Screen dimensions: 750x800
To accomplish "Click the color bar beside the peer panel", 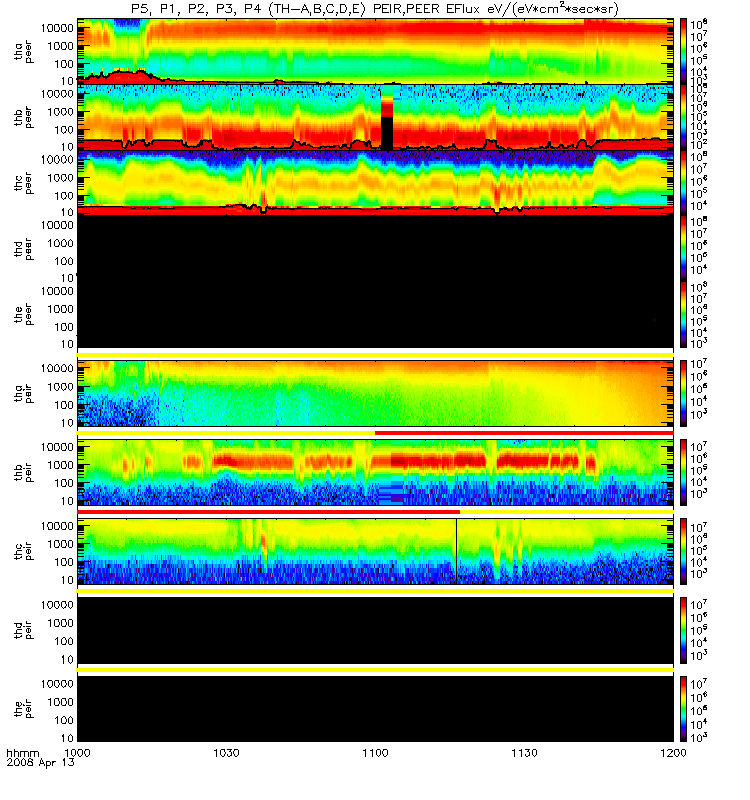I will tap(683, 314).
